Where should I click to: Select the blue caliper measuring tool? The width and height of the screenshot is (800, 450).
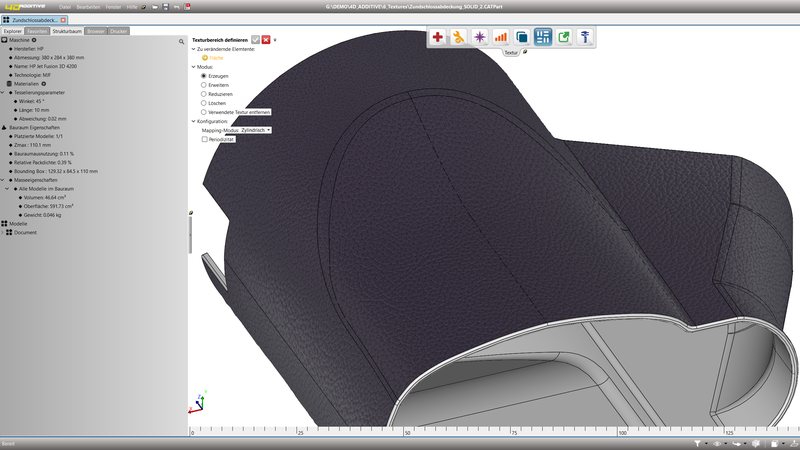point(585,37)
